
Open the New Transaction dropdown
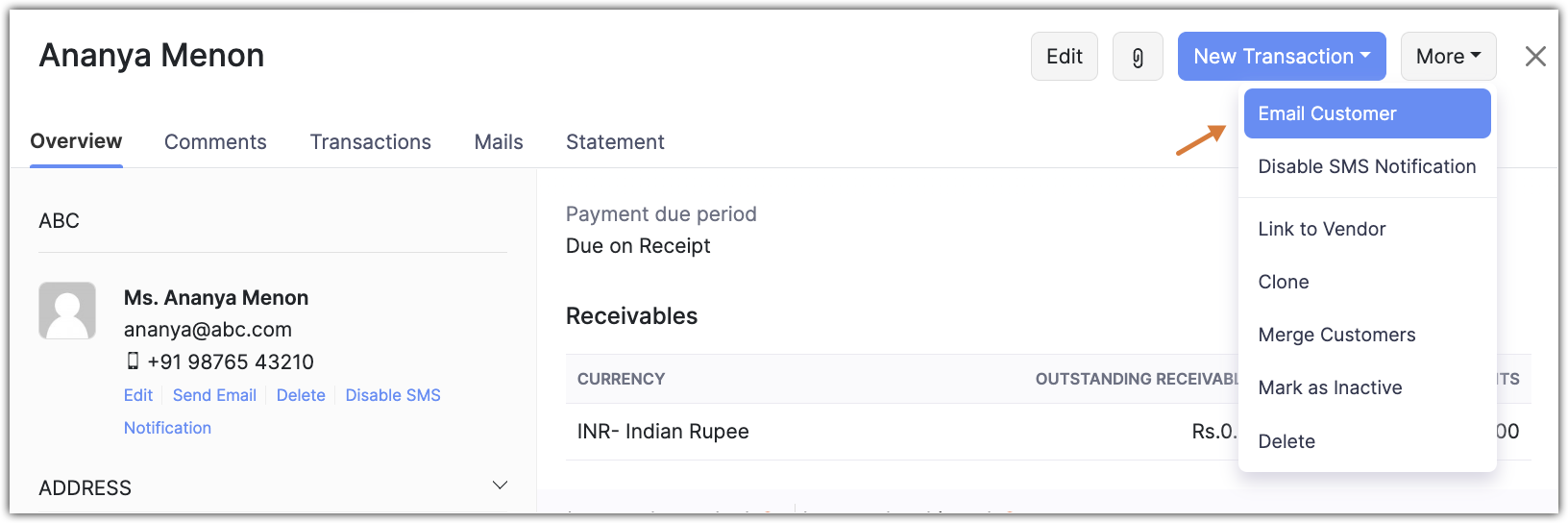click(x=1282, y=57)
